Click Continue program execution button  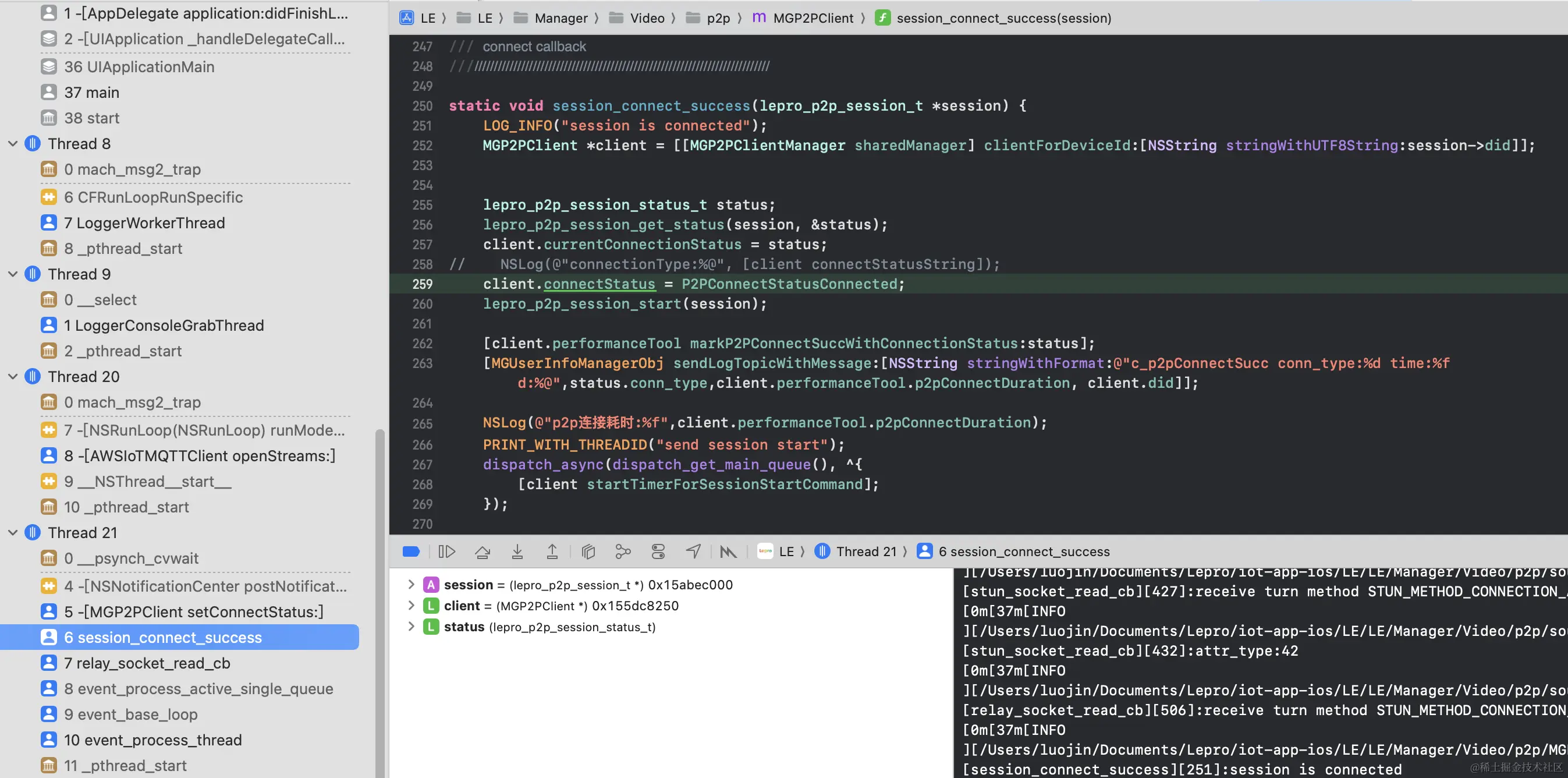click(446, 551)
